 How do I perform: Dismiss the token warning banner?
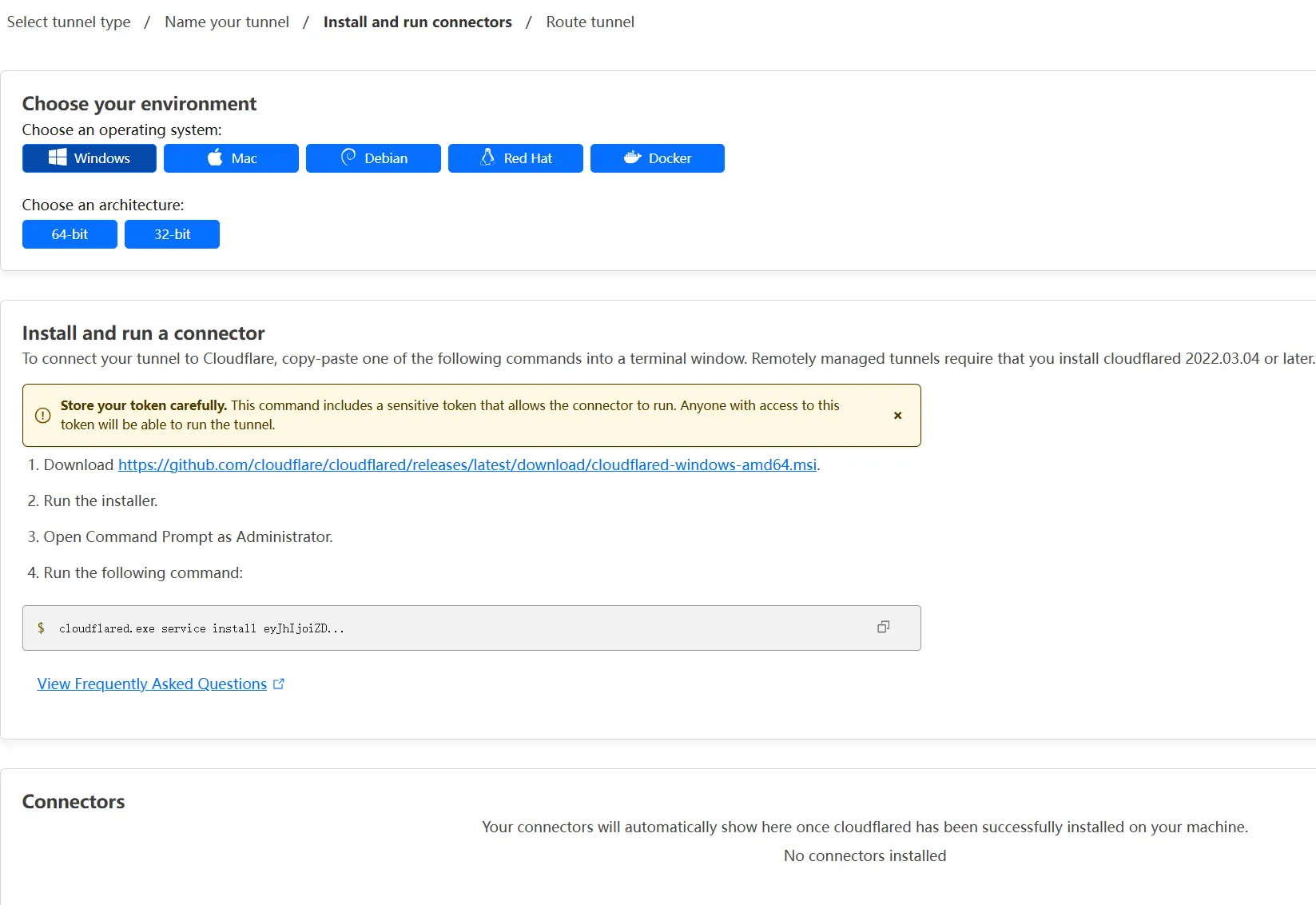pos(898,416)
